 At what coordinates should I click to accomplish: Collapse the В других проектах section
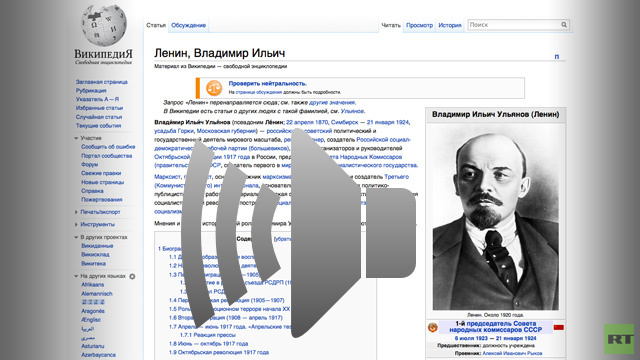pyautogui.click(x=76, y=237)
